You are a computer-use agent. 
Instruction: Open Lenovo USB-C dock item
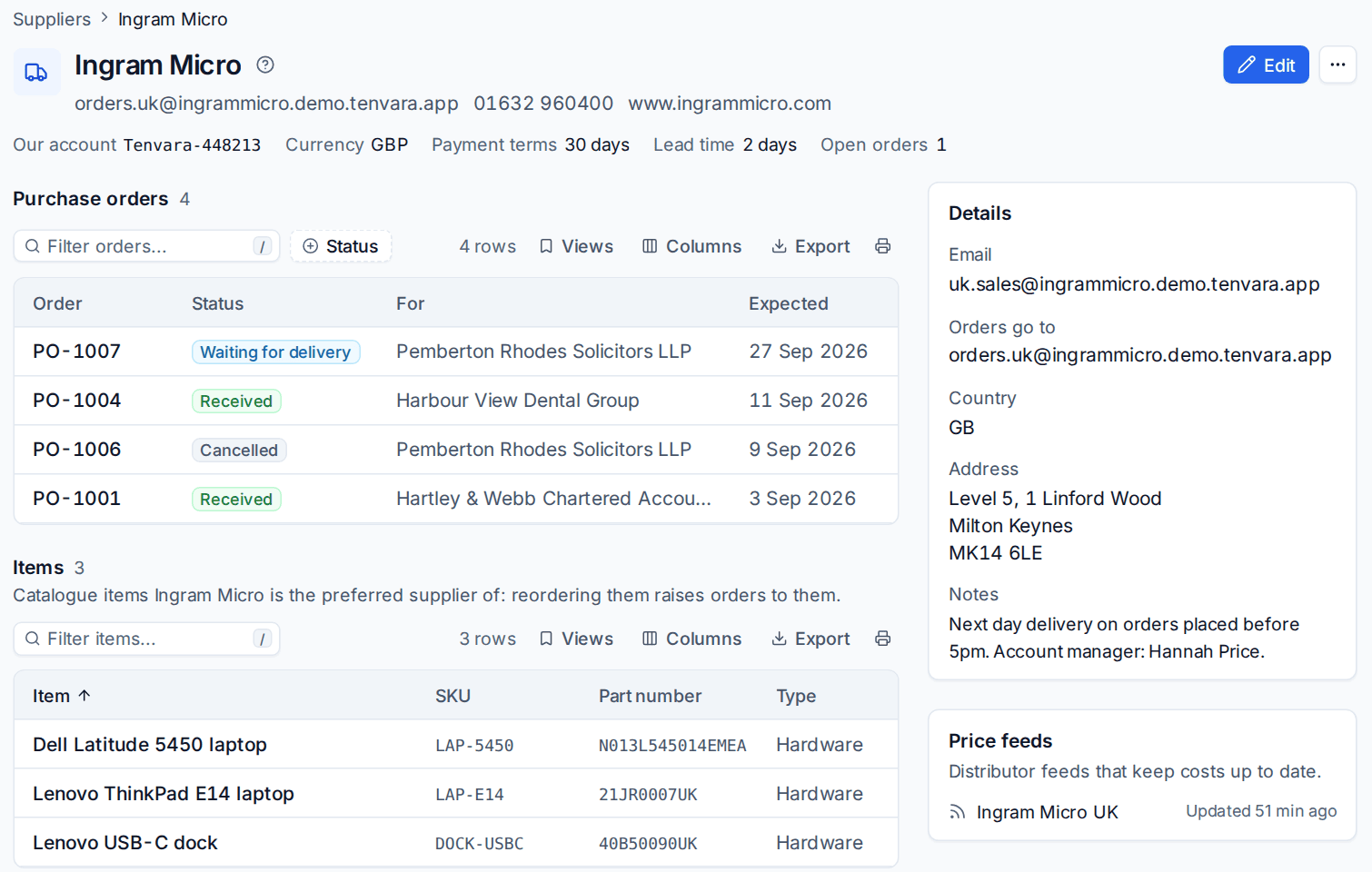[x=125, y=843]
